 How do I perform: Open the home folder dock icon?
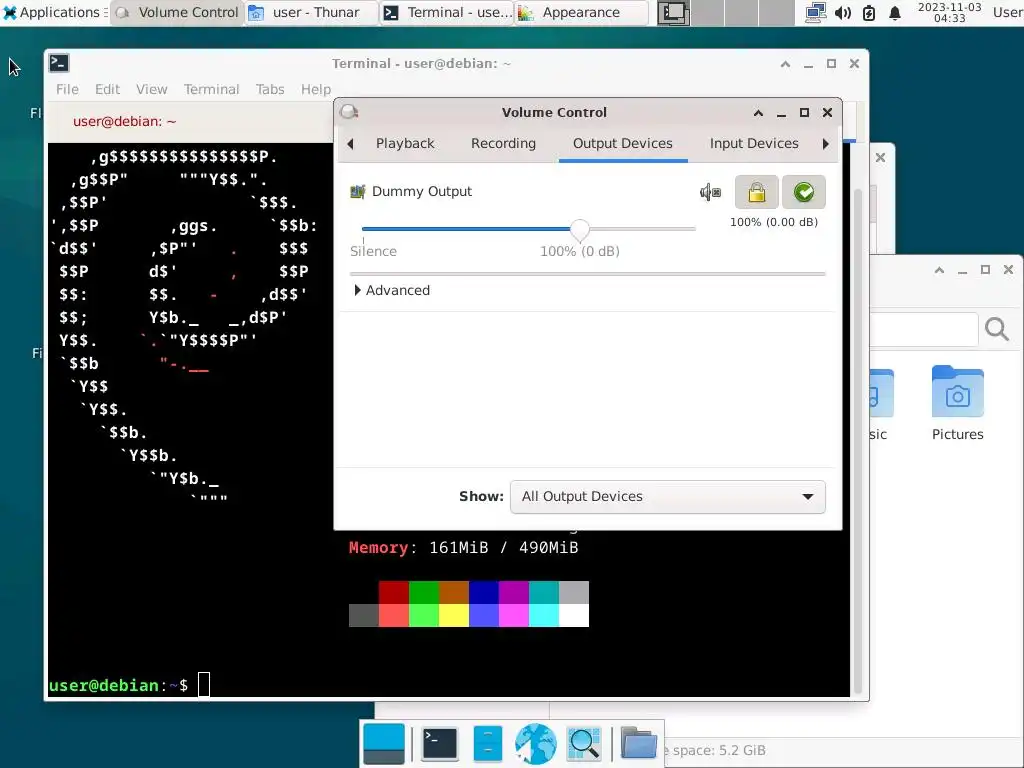click(x=638, y=743)
